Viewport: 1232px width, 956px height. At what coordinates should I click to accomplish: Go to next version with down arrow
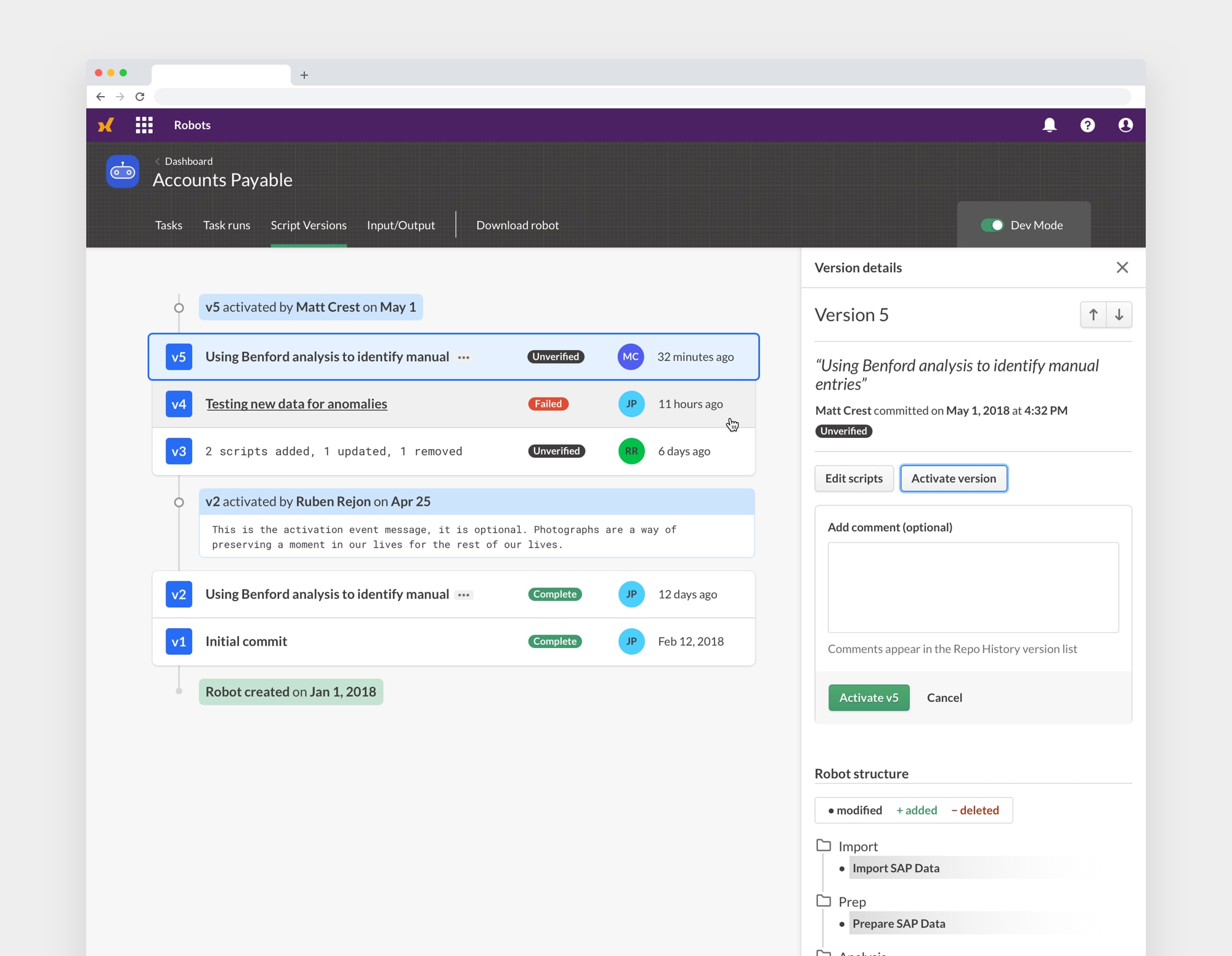(1119, 315)
